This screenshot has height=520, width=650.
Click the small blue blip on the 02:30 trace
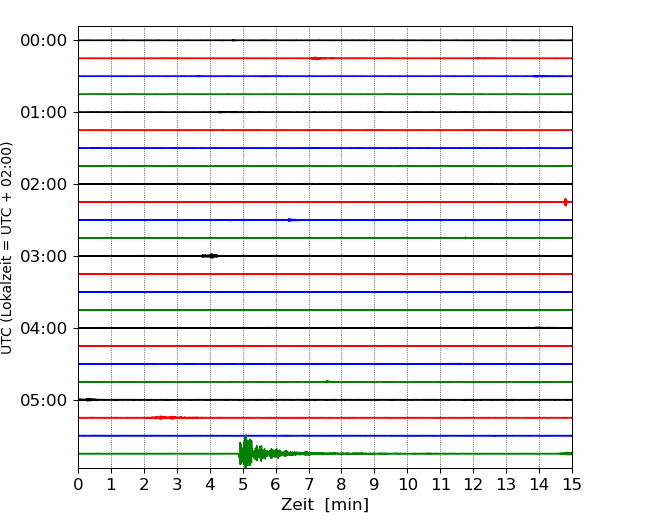tap(291, 220)
